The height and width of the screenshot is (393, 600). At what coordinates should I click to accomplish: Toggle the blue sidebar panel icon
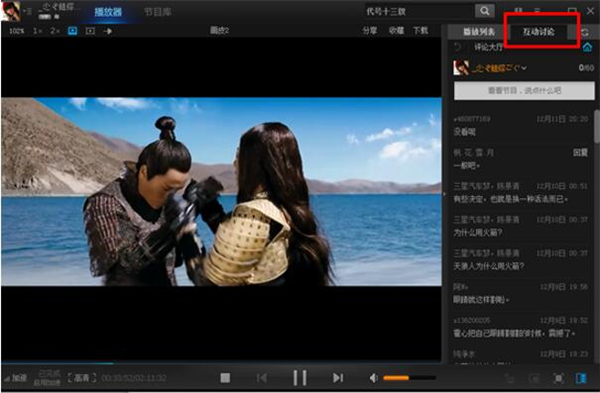click(x=581, y=378)
